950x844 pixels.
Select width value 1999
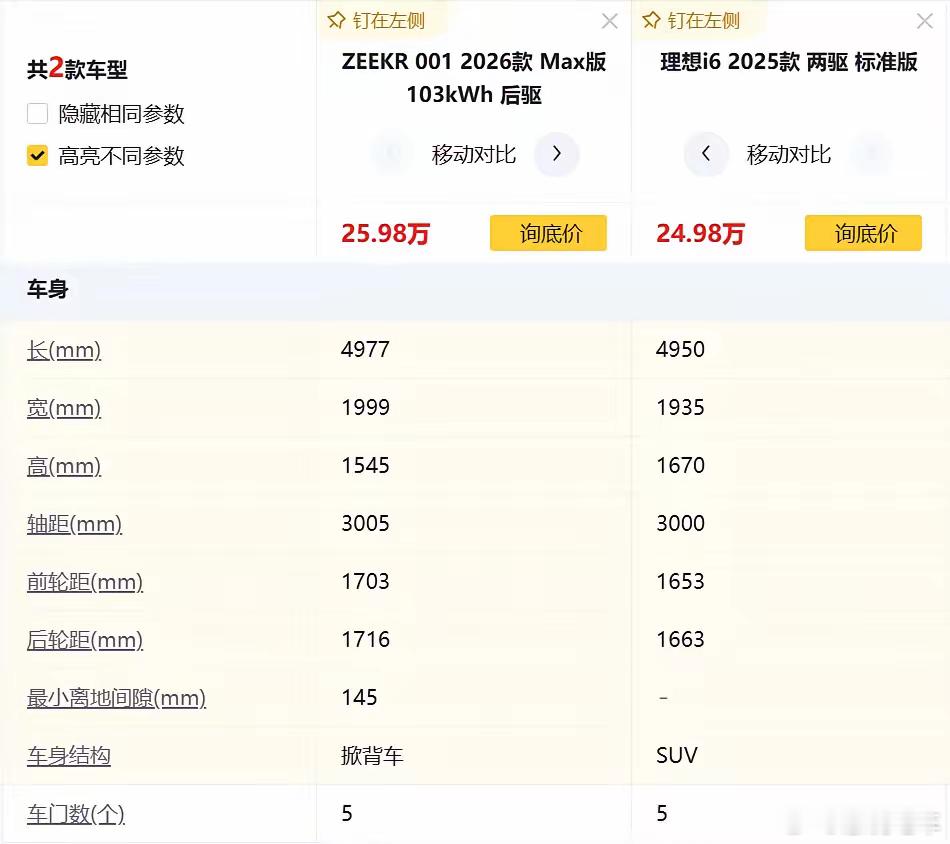pyautogui.click(x=365, y=408)
